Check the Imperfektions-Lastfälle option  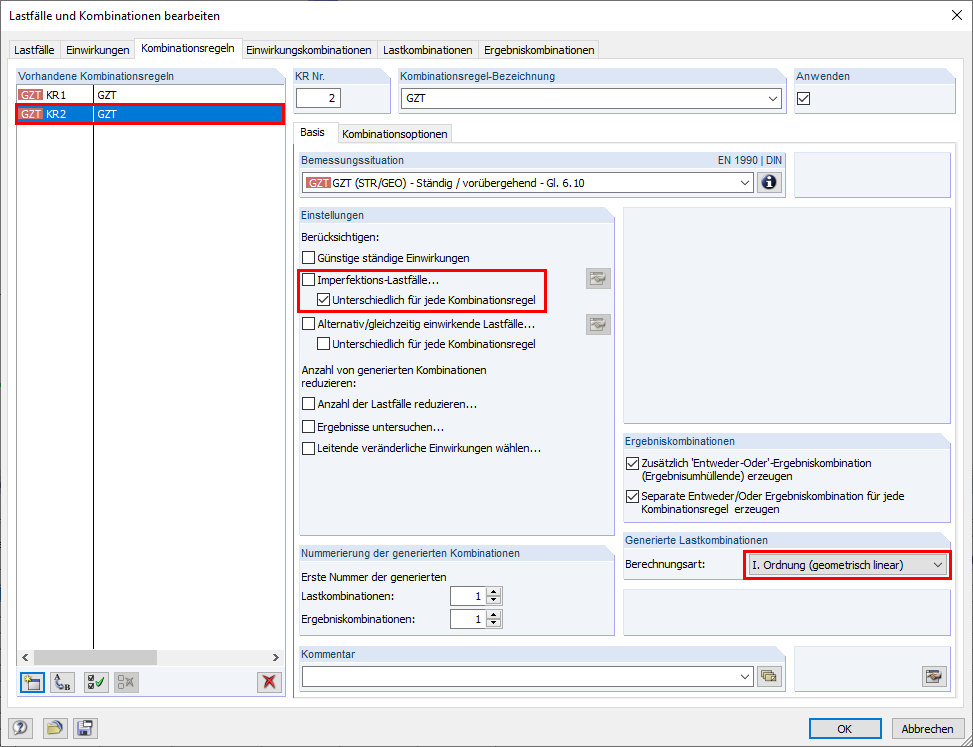pos(310,280)
